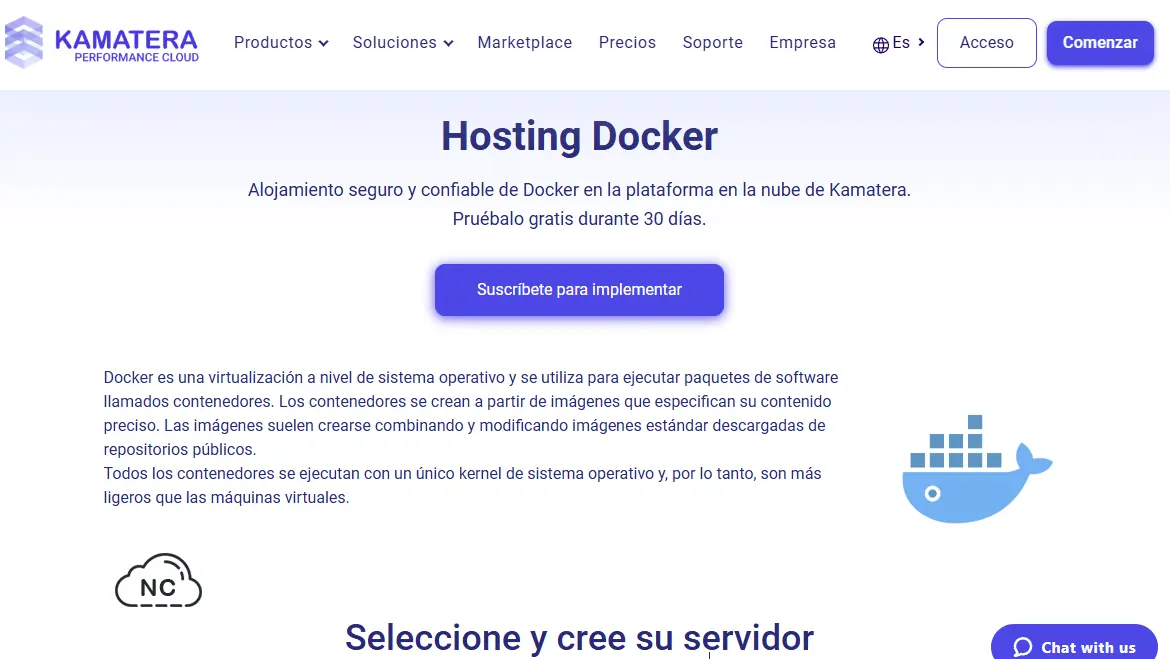Screen dimensions: 1170x659
Task: Expand the chevron arrow beside Soluciones
Action: pos(448,44)
